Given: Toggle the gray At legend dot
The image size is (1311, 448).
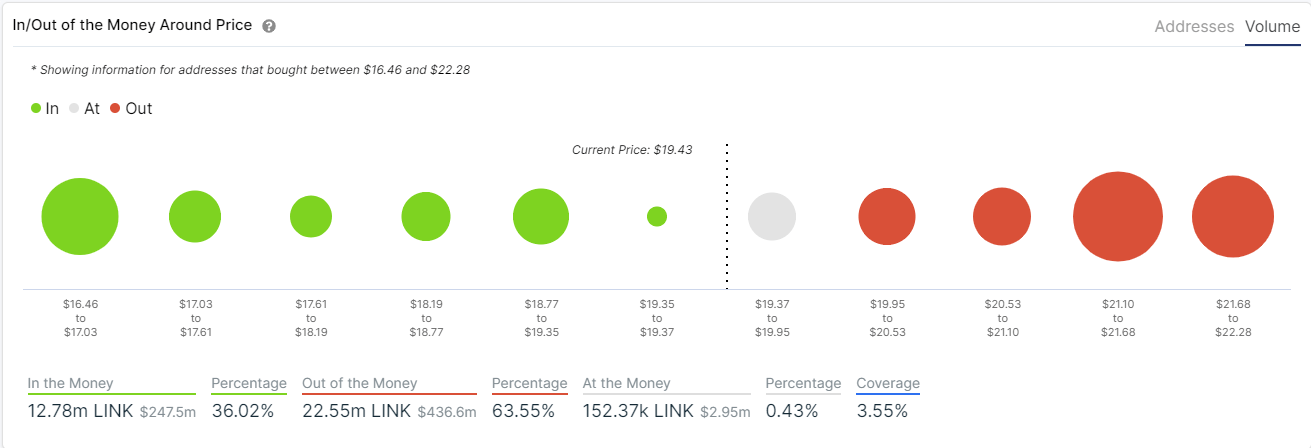Looking at the screenshot, I should pos(74,109).
